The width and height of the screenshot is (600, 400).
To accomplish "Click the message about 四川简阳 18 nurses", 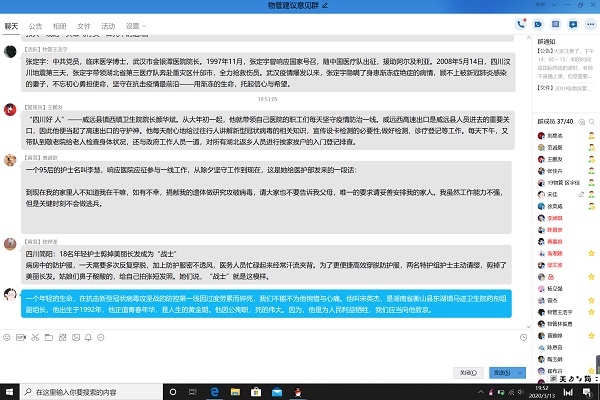I will (266, 265).
